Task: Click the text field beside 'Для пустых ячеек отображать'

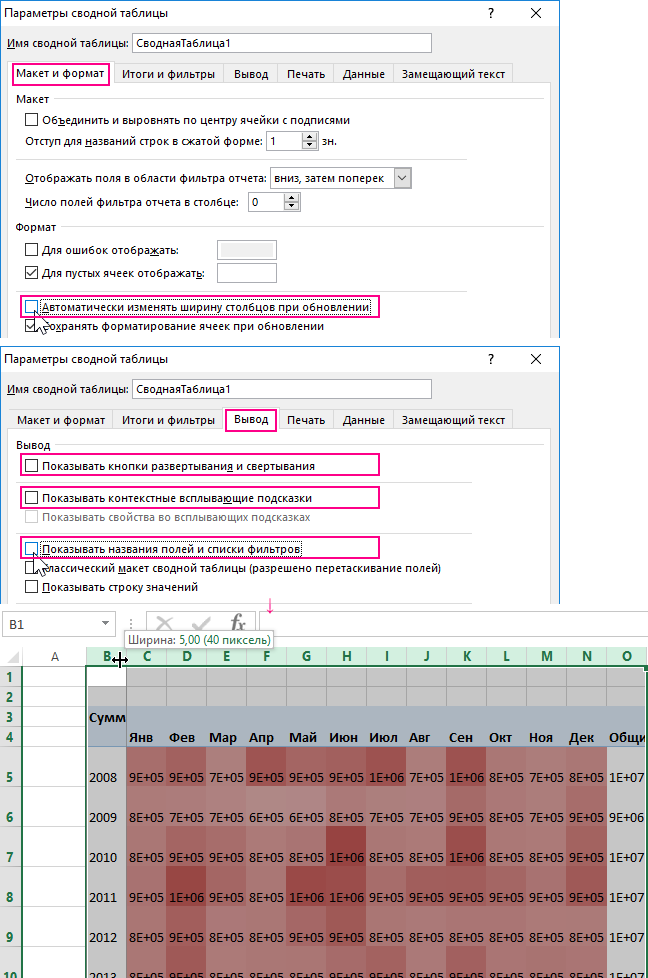Action: coord(246,273)
